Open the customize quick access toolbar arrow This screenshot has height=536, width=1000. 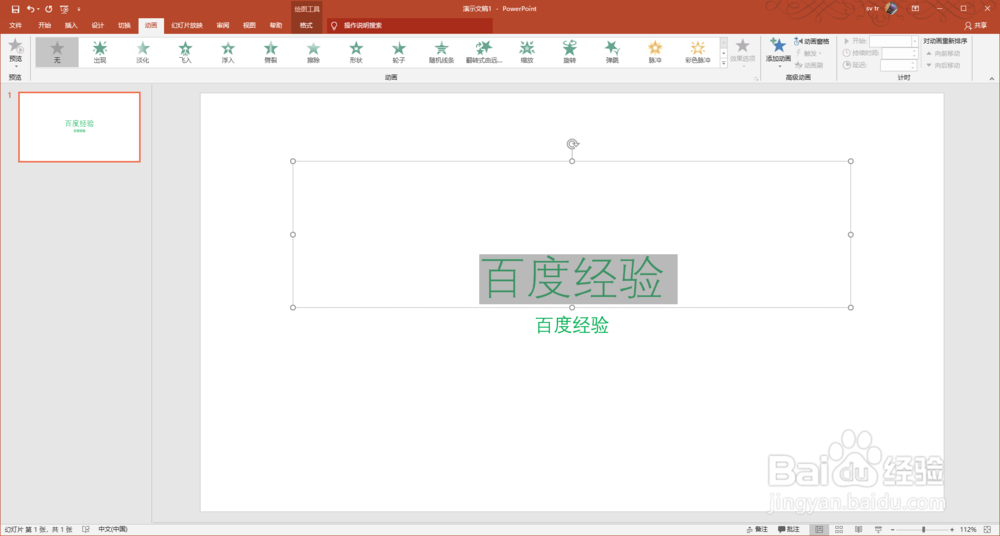[79, 9]
